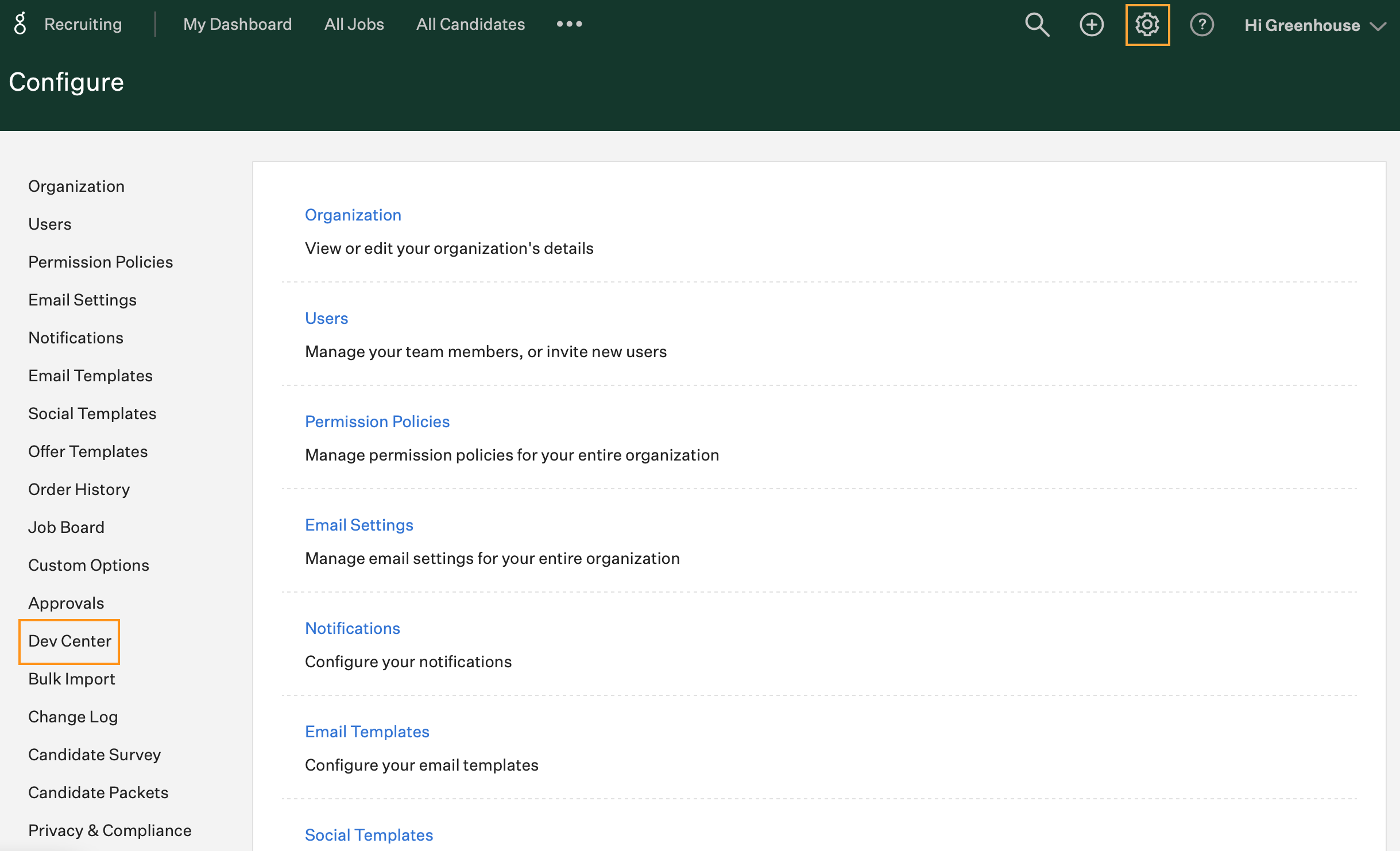The width and height of the screenshot is (1400, 851).
Task: Select Bulk Import in the sidebar
Action: coord(72,679)
